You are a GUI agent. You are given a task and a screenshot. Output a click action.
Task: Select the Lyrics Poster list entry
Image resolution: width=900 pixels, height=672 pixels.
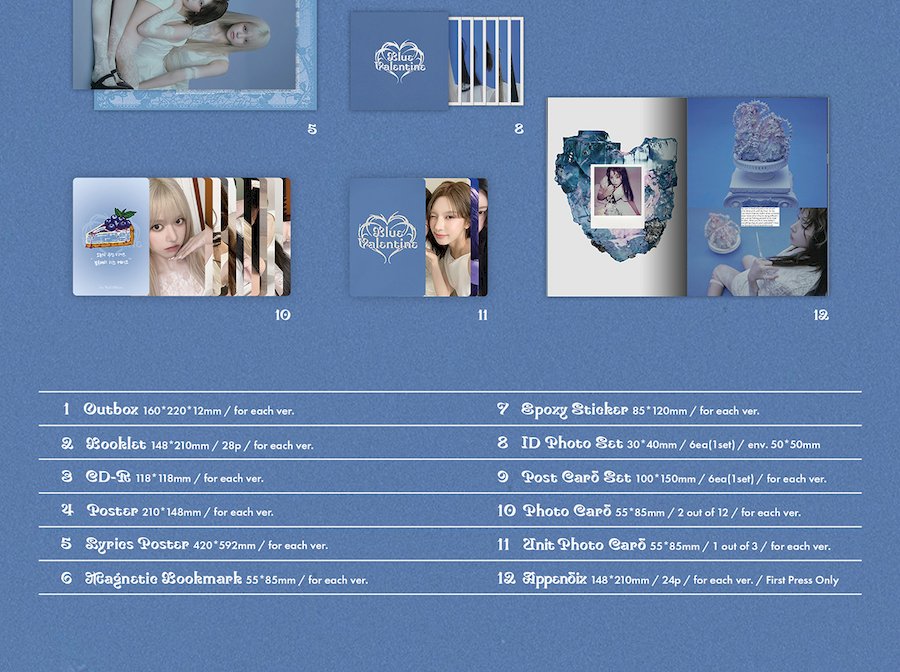coord(194,545)
